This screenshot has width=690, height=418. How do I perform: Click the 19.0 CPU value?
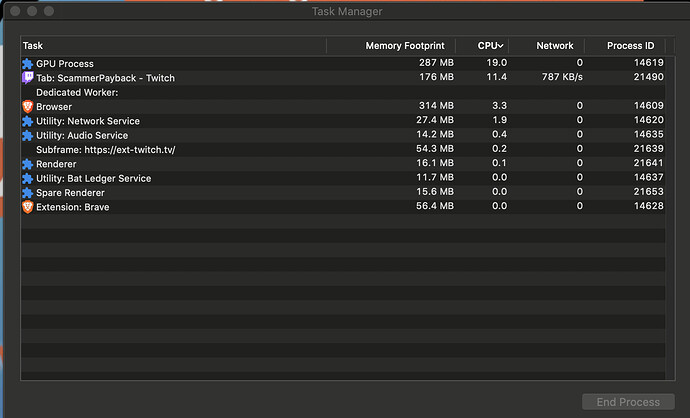tap(496, 62)
